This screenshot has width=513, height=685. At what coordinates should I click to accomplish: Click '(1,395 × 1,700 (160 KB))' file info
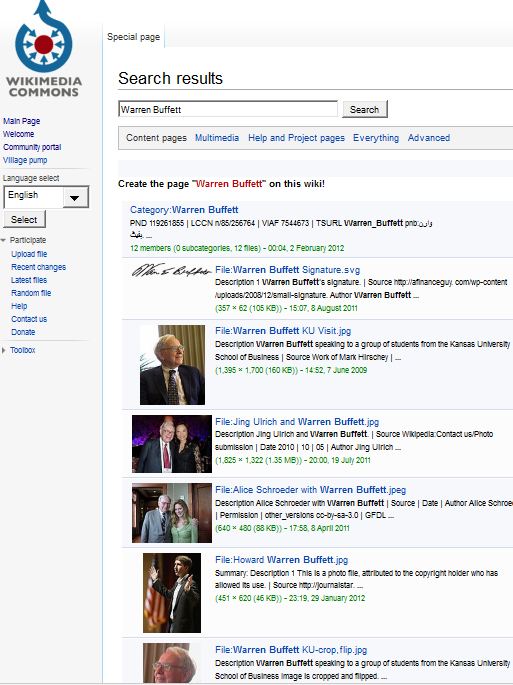coord(256,370)
